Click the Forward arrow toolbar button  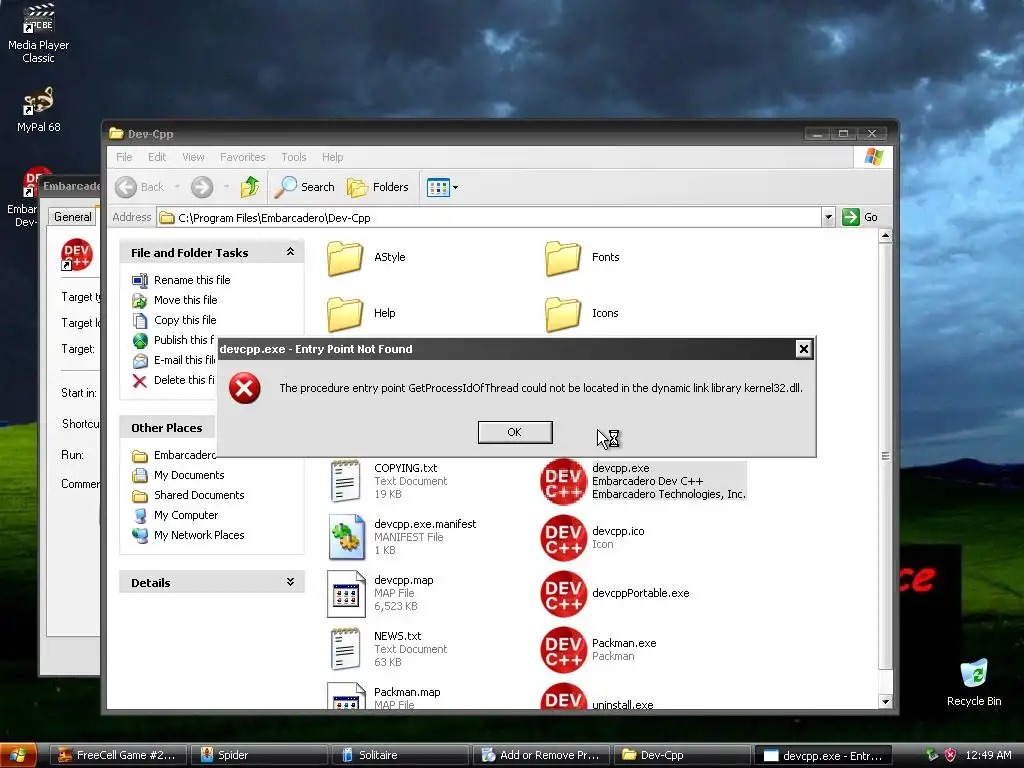click(x=202, y=187)
